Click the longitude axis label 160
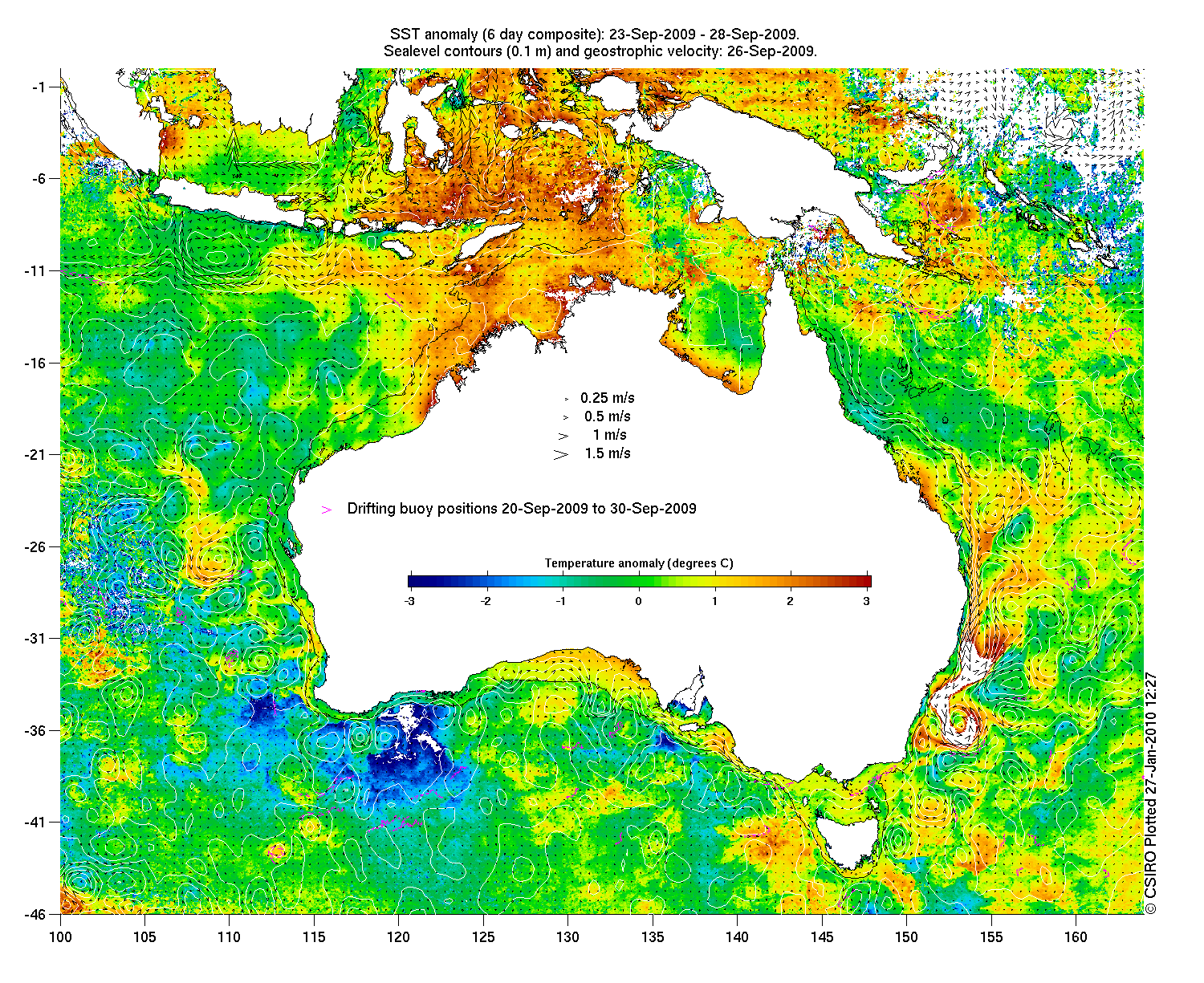 tap(1076, 937)
